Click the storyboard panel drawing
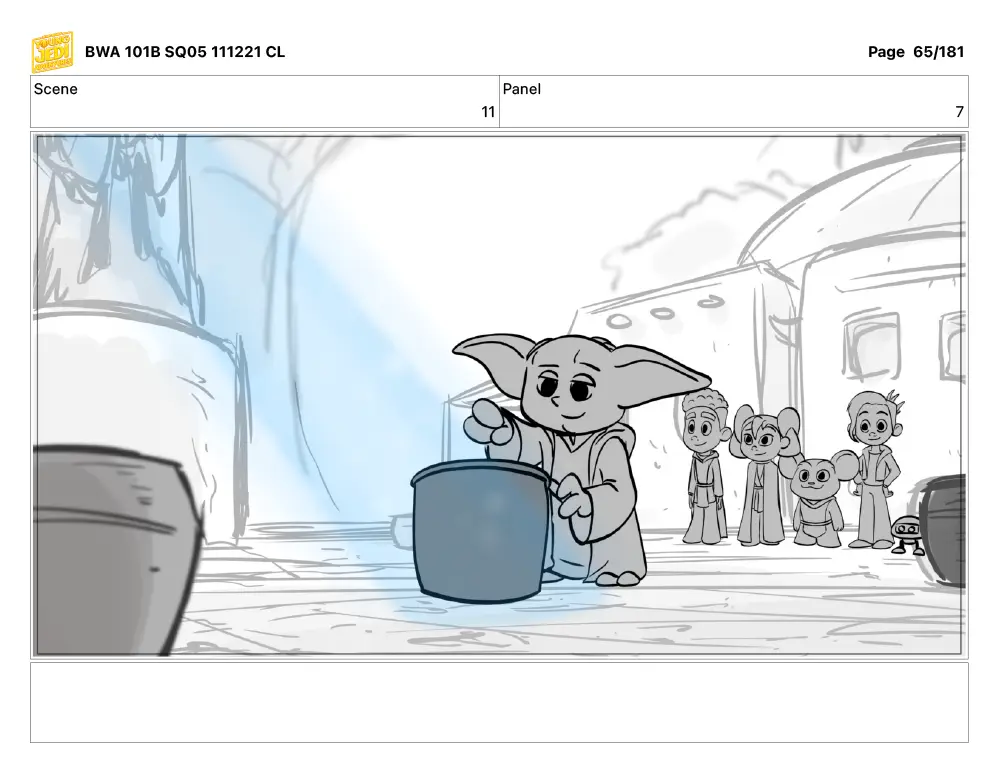 point(499,395)
